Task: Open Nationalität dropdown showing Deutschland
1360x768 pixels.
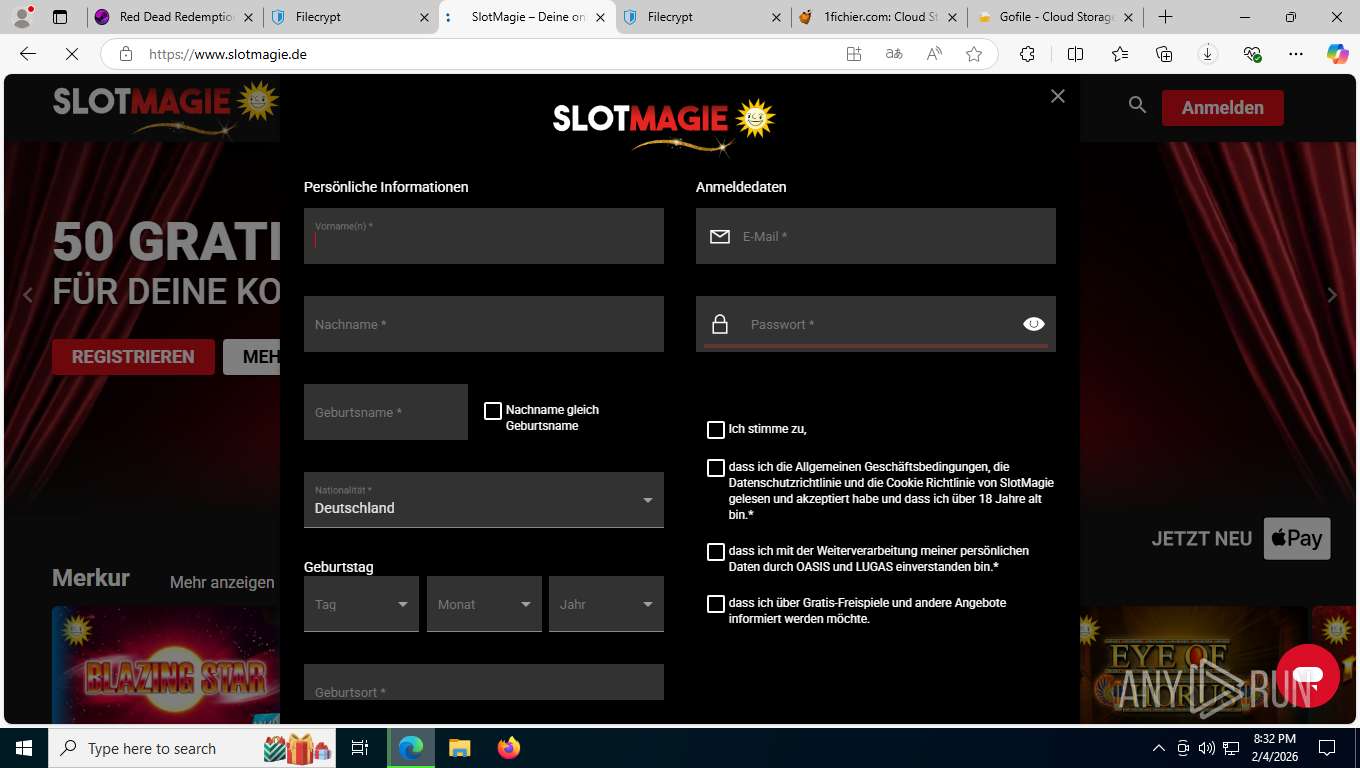Action: (x=484, y=500)
